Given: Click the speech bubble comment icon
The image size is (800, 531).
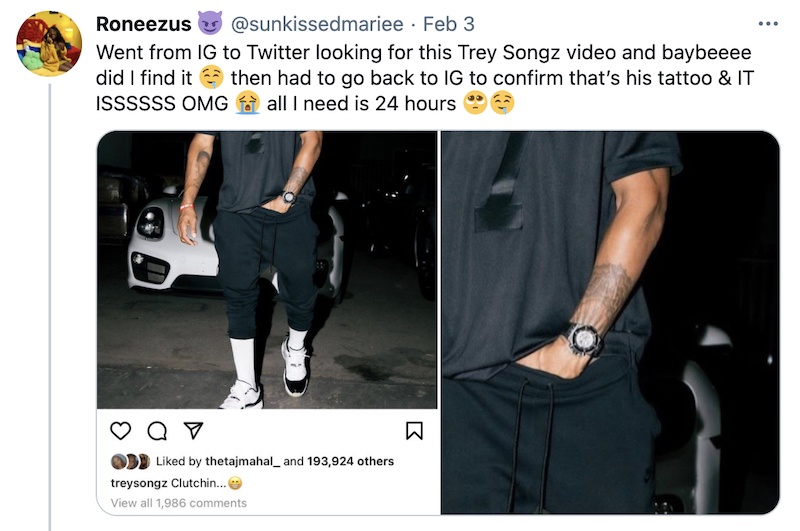Looking at the screenshot, I should [157, 430].
